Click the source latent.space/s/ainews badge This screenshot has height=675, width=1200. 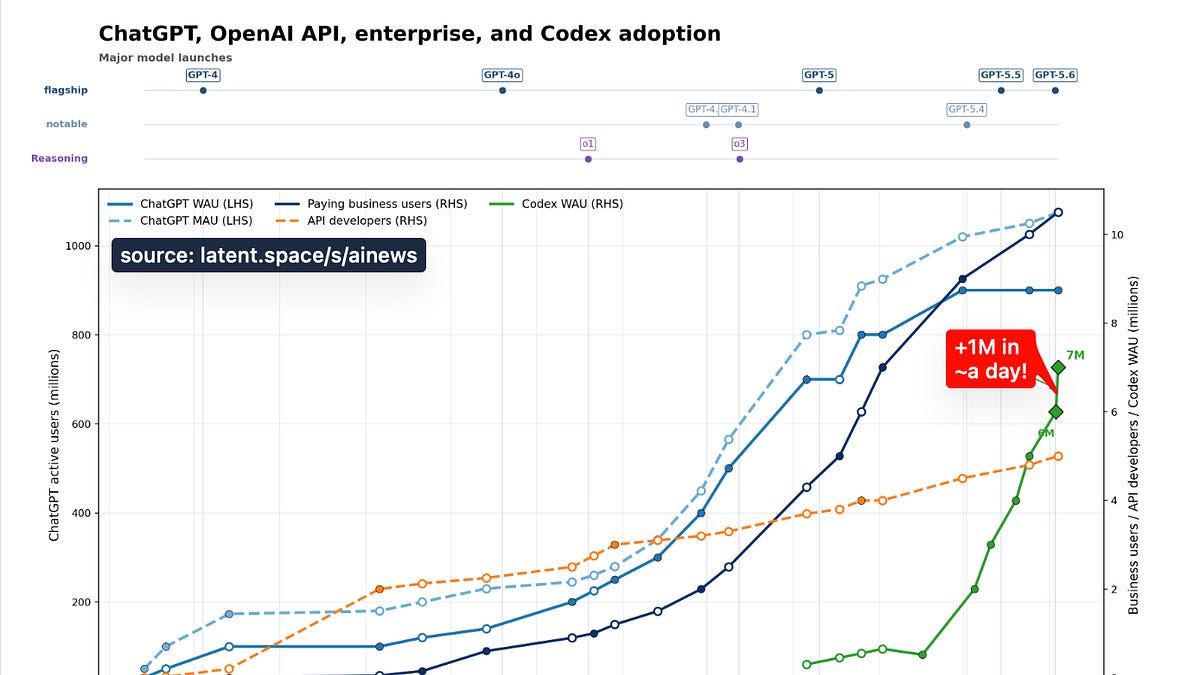coord(269,255)
